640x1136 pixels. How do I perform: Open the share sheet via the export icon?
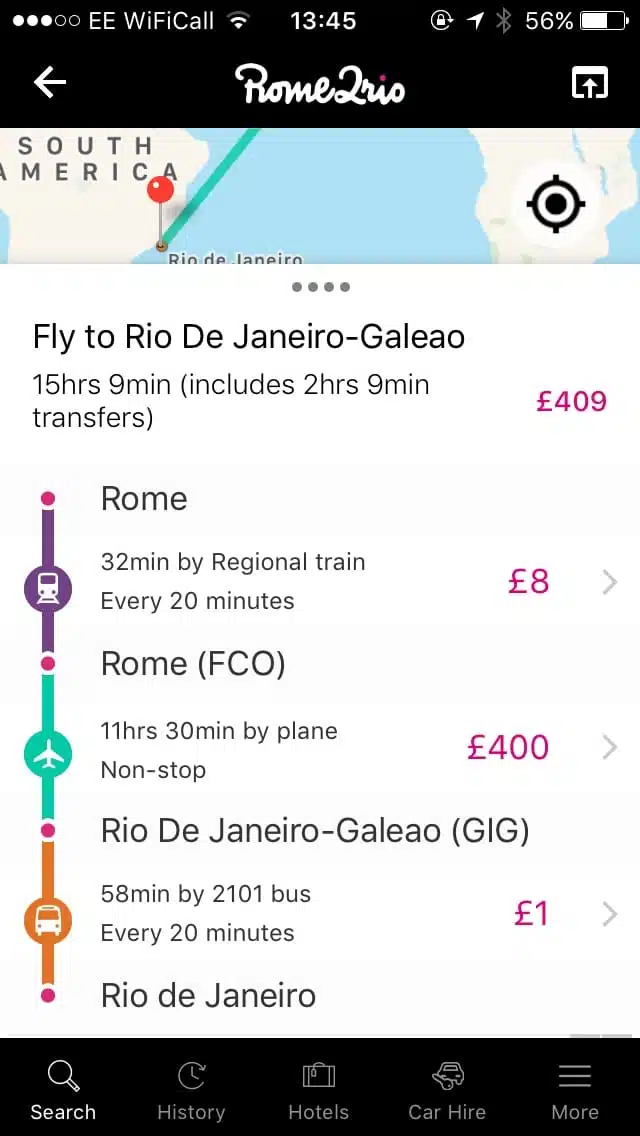(589, 83)
